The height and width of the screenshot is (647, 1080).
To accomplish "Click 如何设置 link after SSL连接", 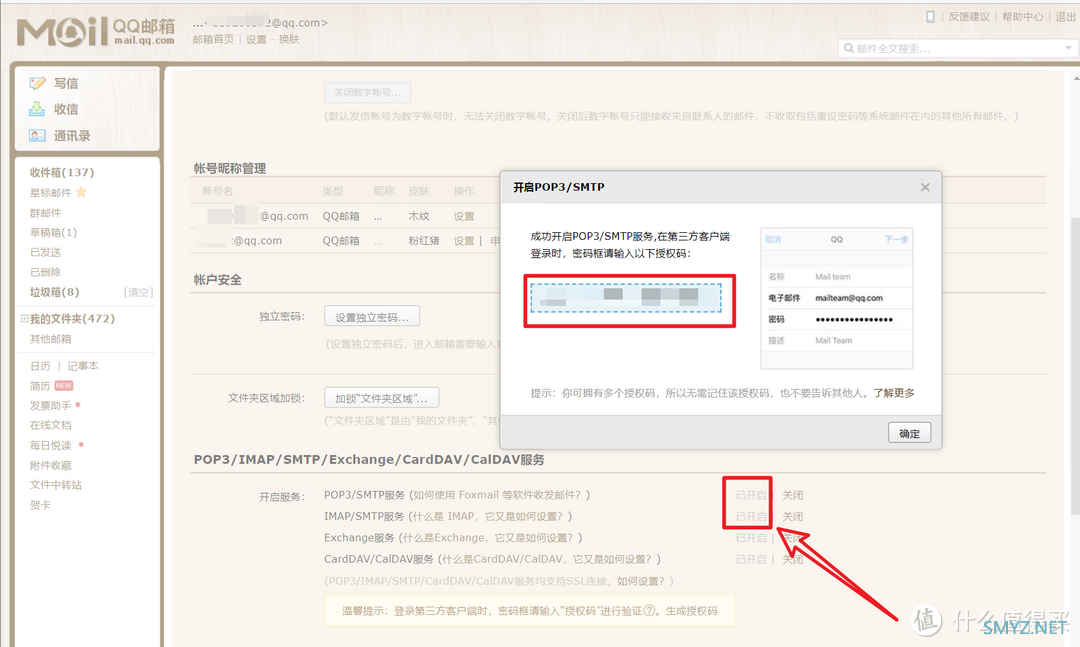I will pos(641,581).
